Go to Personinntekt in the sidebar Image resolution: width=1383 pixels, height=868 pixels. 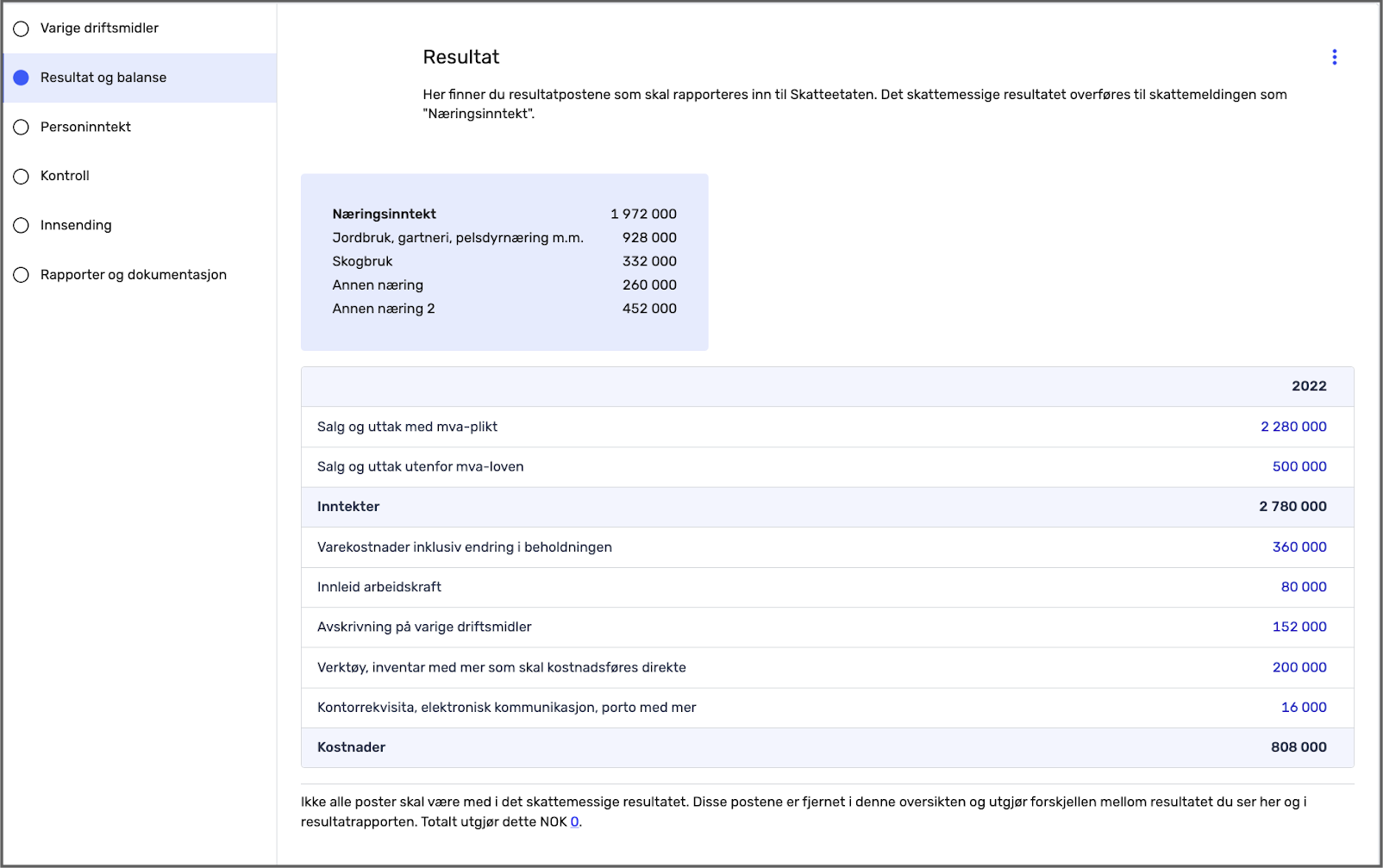click(85, 127)
